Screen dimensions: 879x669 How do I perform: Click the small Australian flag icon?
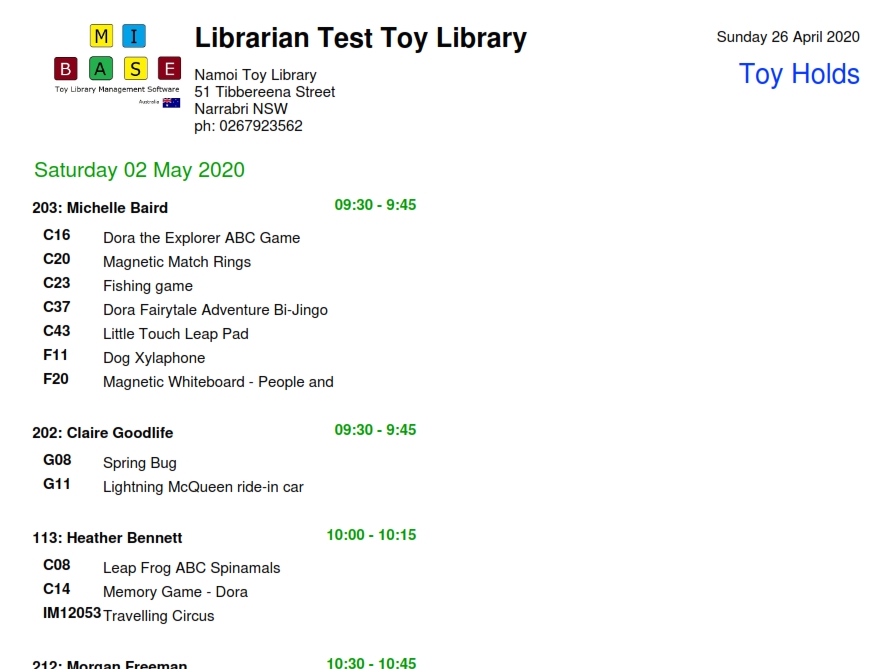pos(171,102)
